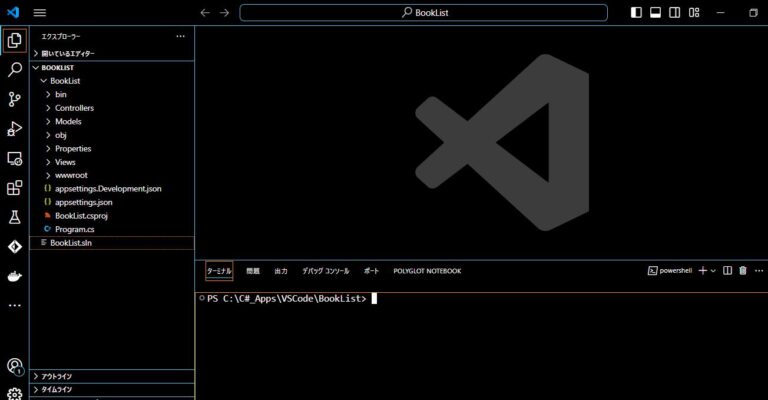Delete the terminal with trash icon
This screenshot has height=400, width=768.
[742, 271]
